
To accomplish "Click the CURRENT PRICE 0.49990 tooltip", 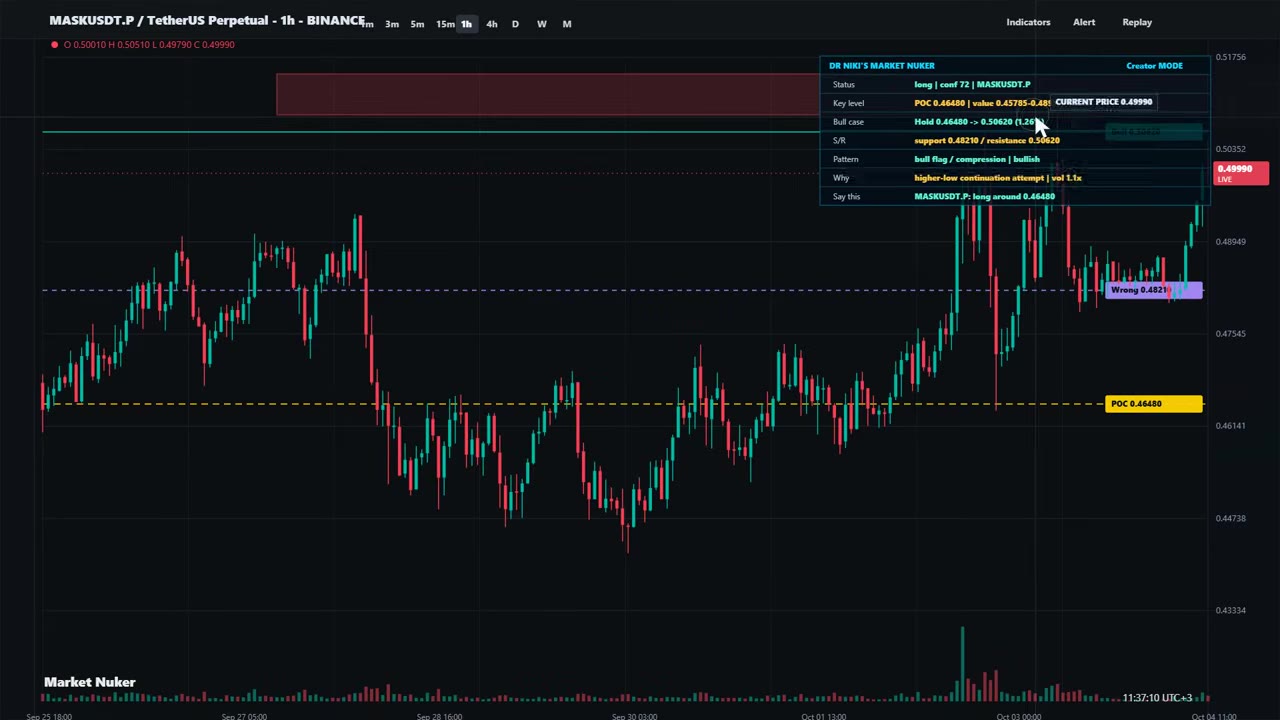I will (1103, 102).
